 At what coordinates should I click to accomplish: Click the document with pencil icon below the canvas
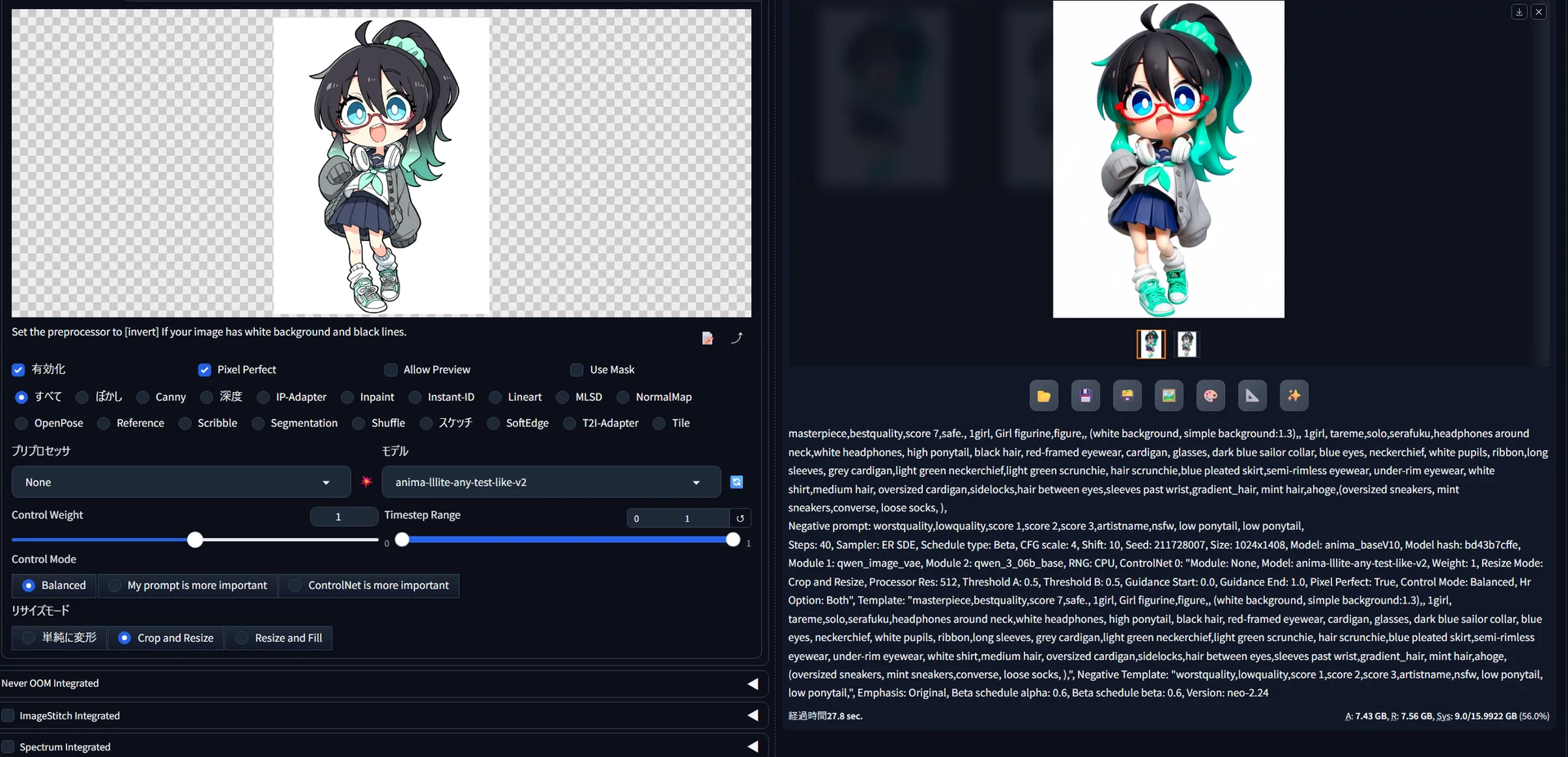pos(707,338)
